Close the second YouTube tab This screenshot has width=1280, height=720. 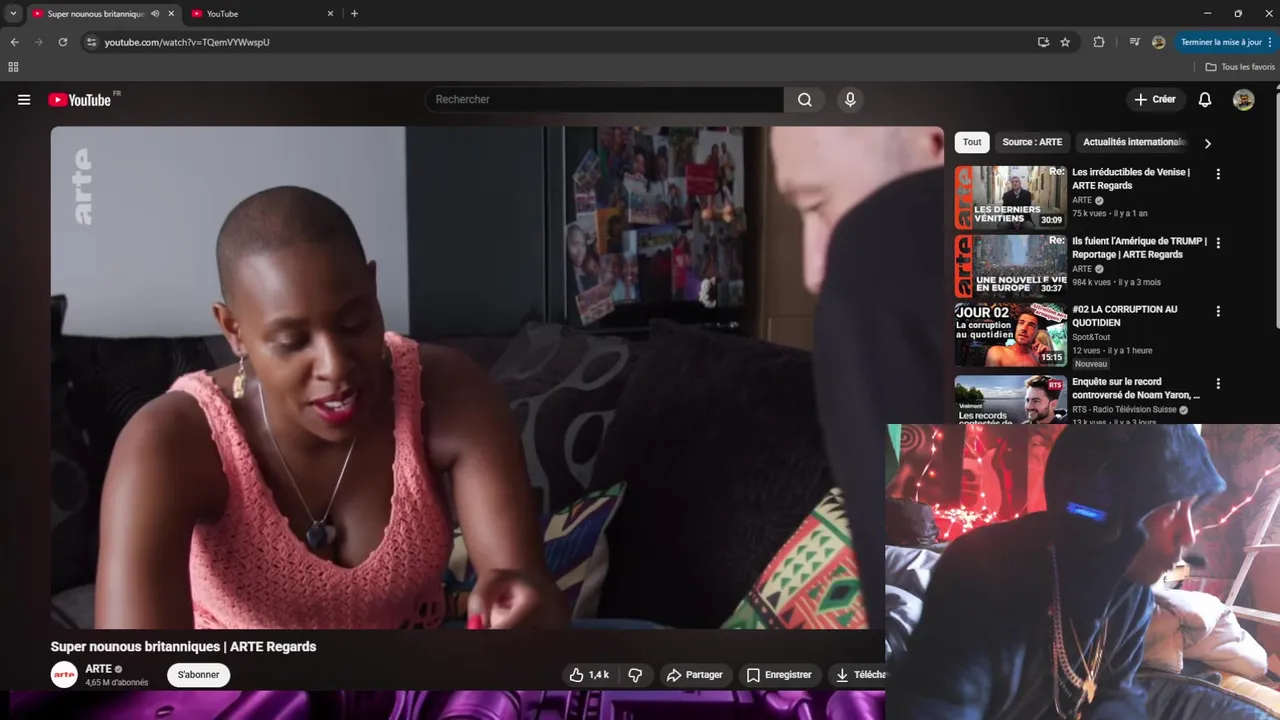pos(330,14)
